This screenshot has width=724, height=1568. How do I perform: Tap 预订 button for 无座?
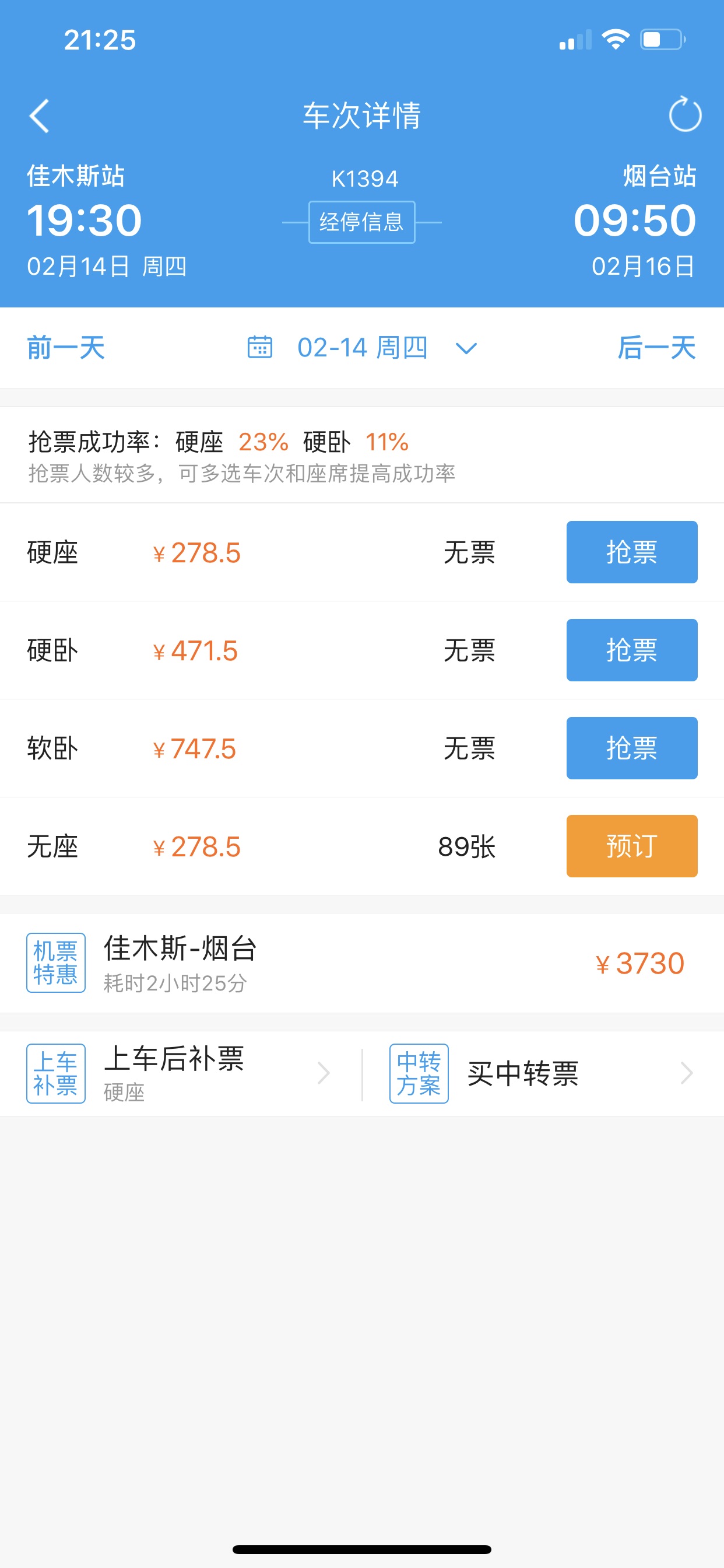click(x=631, y=846)
